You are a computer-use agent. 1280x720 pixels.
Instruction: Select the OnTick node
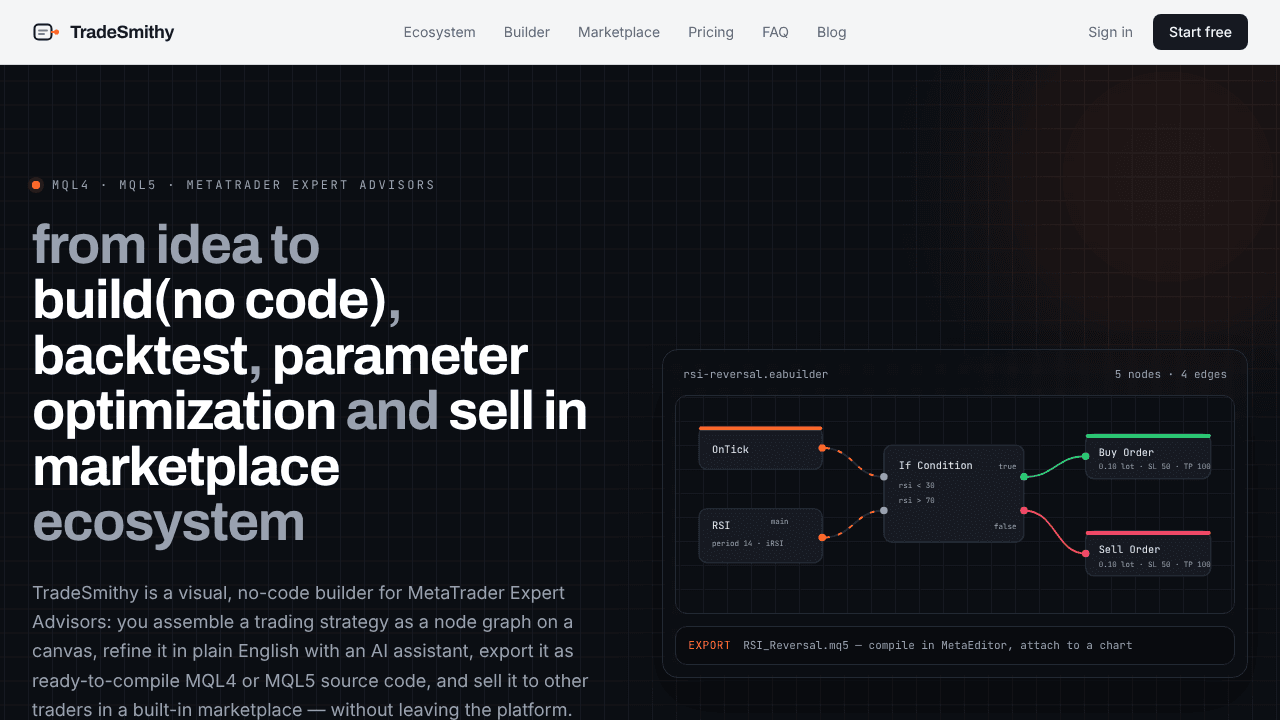click(760, 448)
